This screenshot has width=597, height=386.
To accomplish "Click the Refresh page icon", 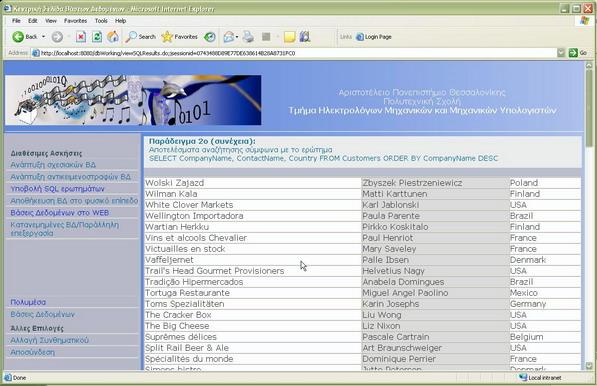I will [x=97, y=37].
